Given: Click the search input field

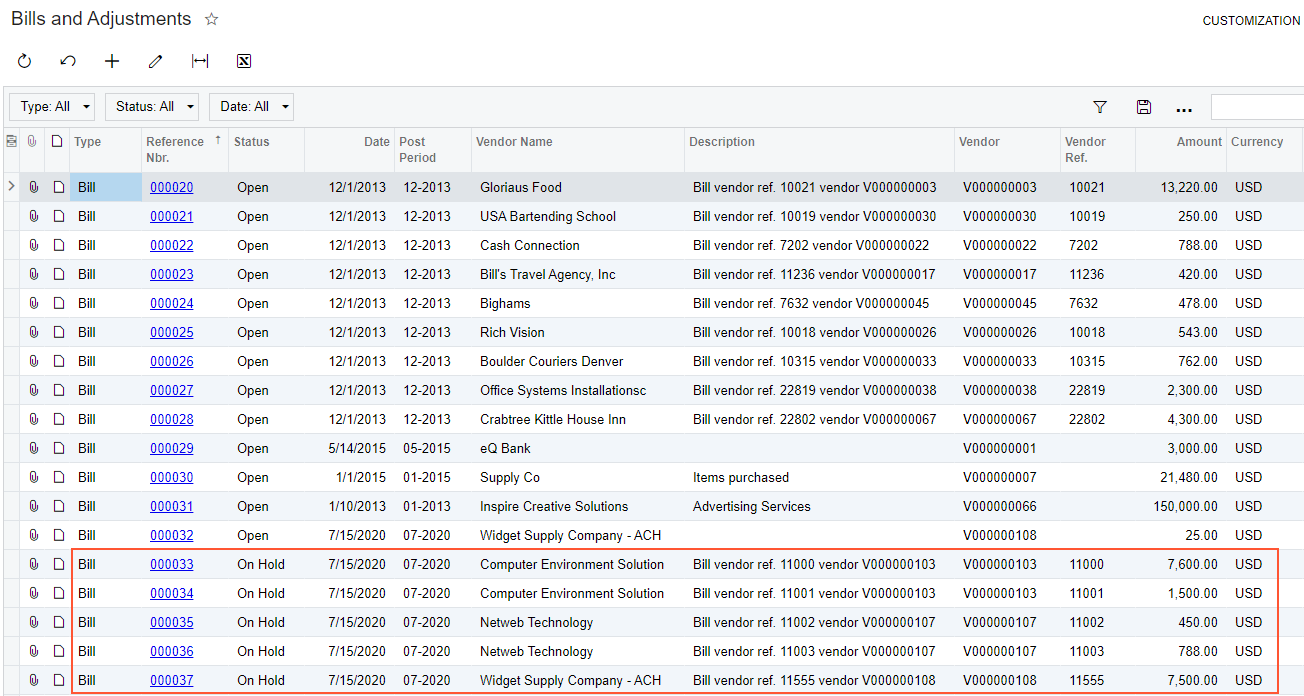Looking at the screenshot, I should (1256, 107).
